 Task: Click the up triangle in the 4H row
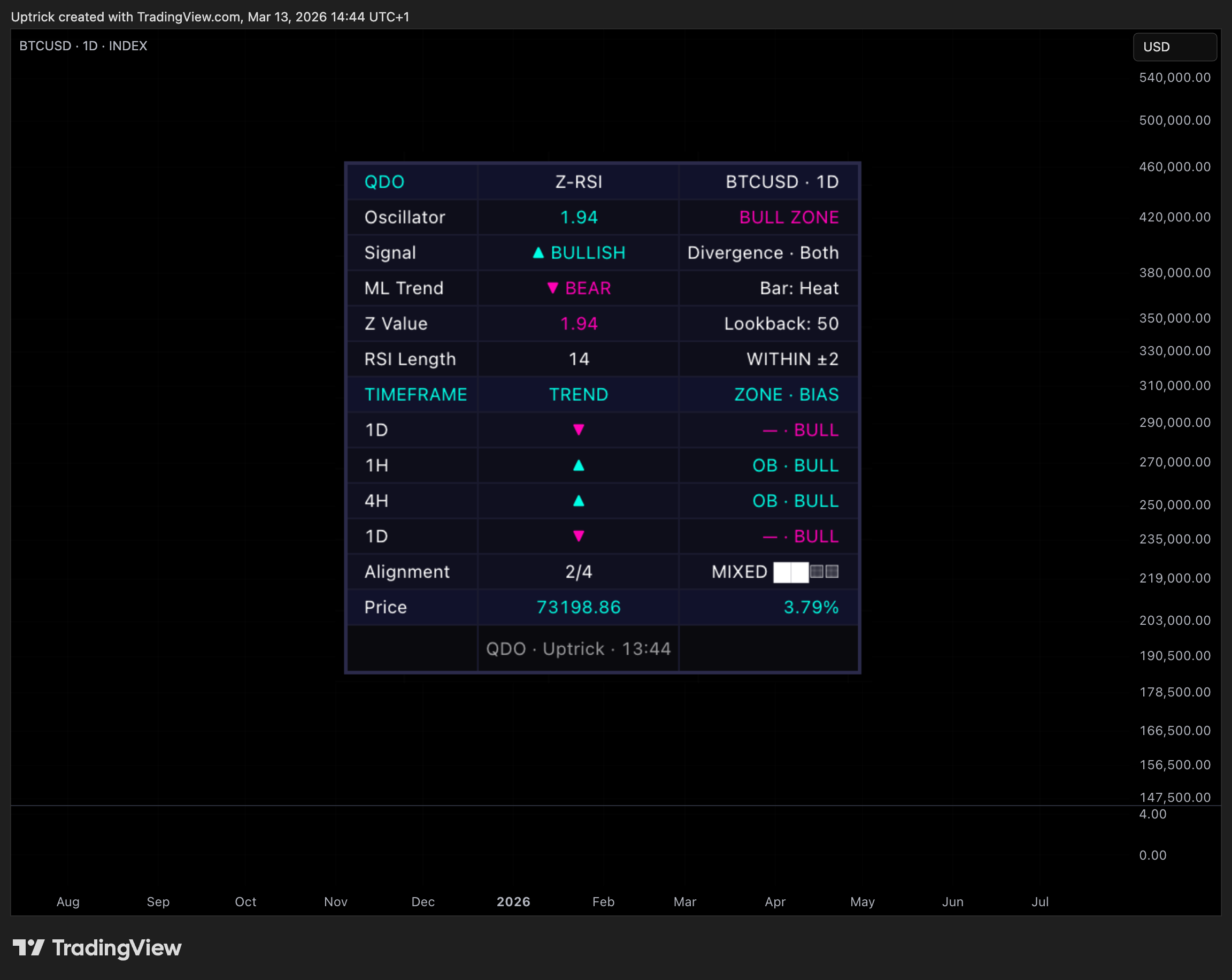click(578, 501)
